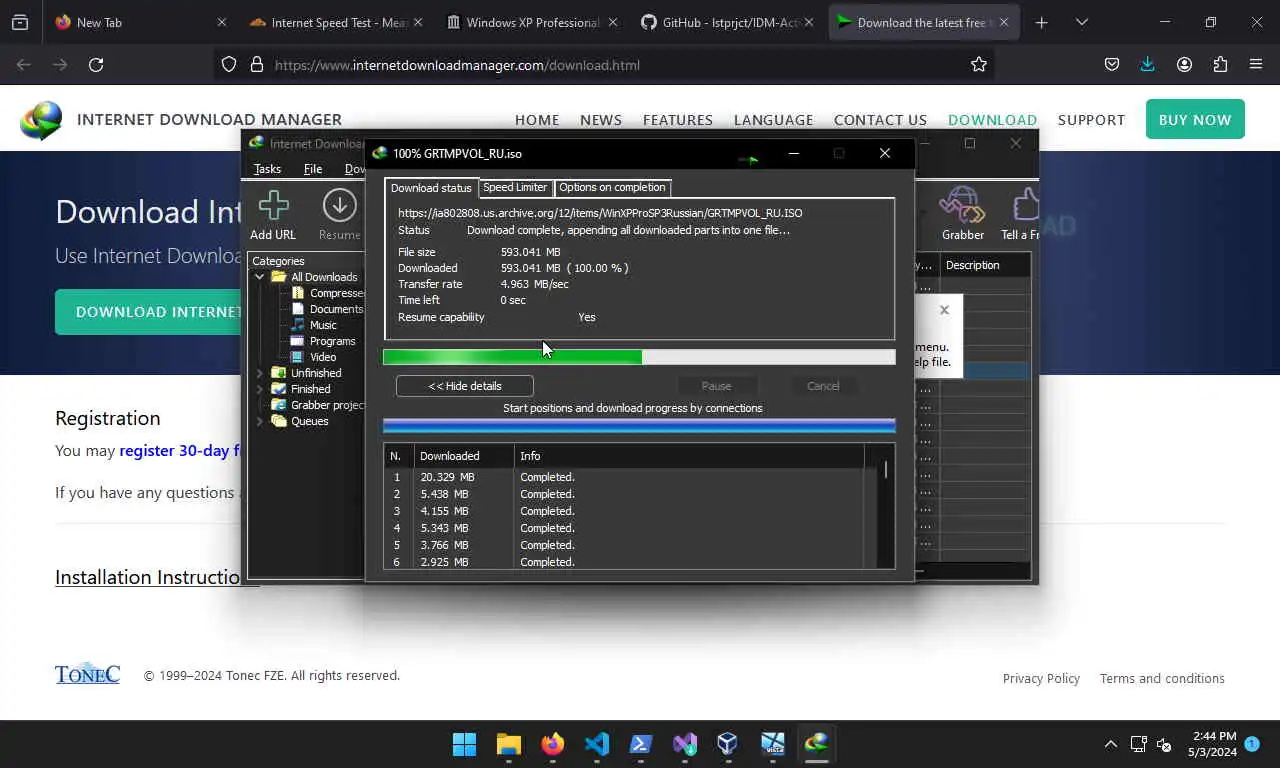Open the Grabber tool in IDM toolbar
This screenshot has width=1280, height=768.
(963, 206)
